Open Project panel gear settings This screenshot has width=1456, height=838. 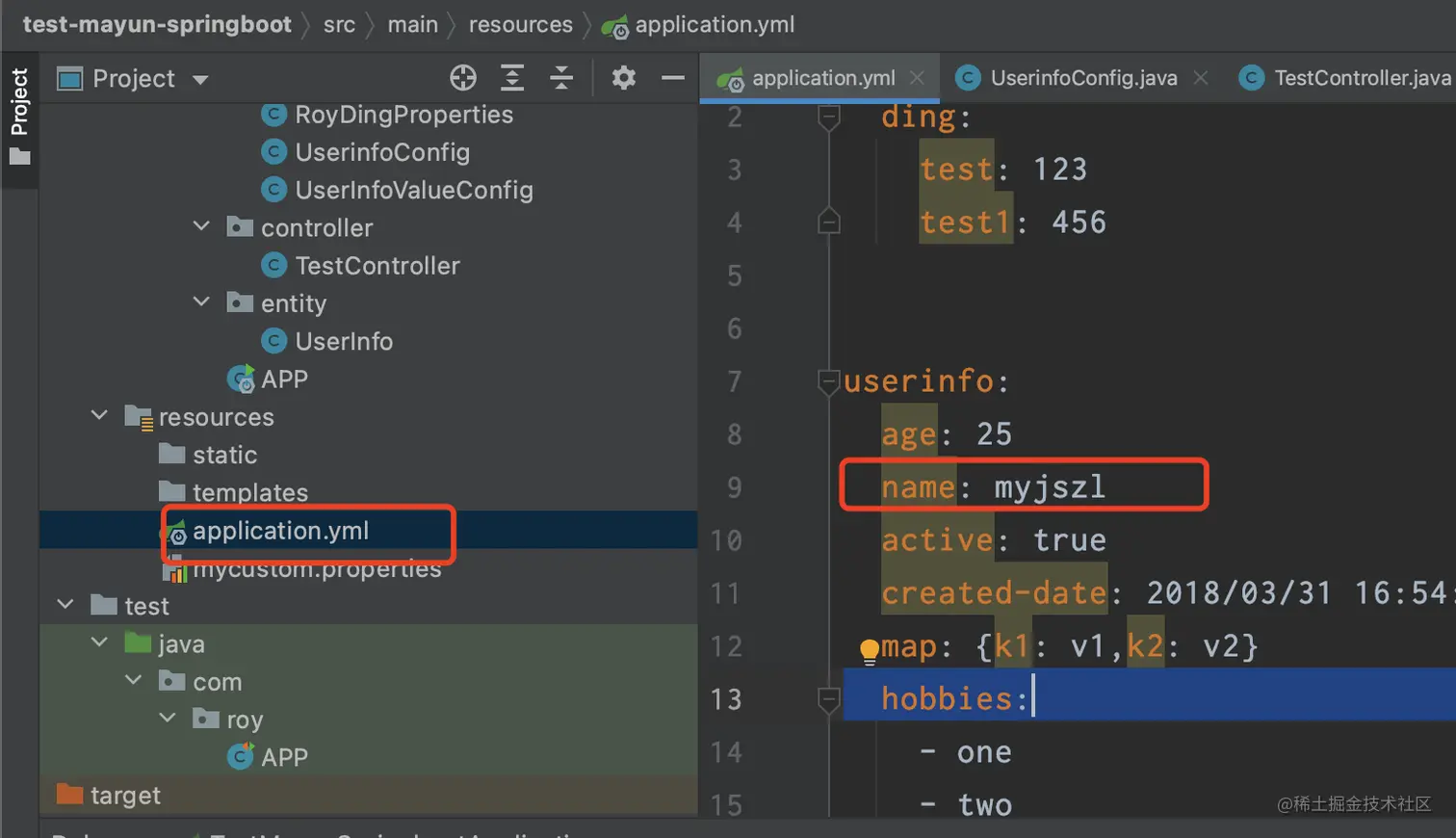point(624,78)
